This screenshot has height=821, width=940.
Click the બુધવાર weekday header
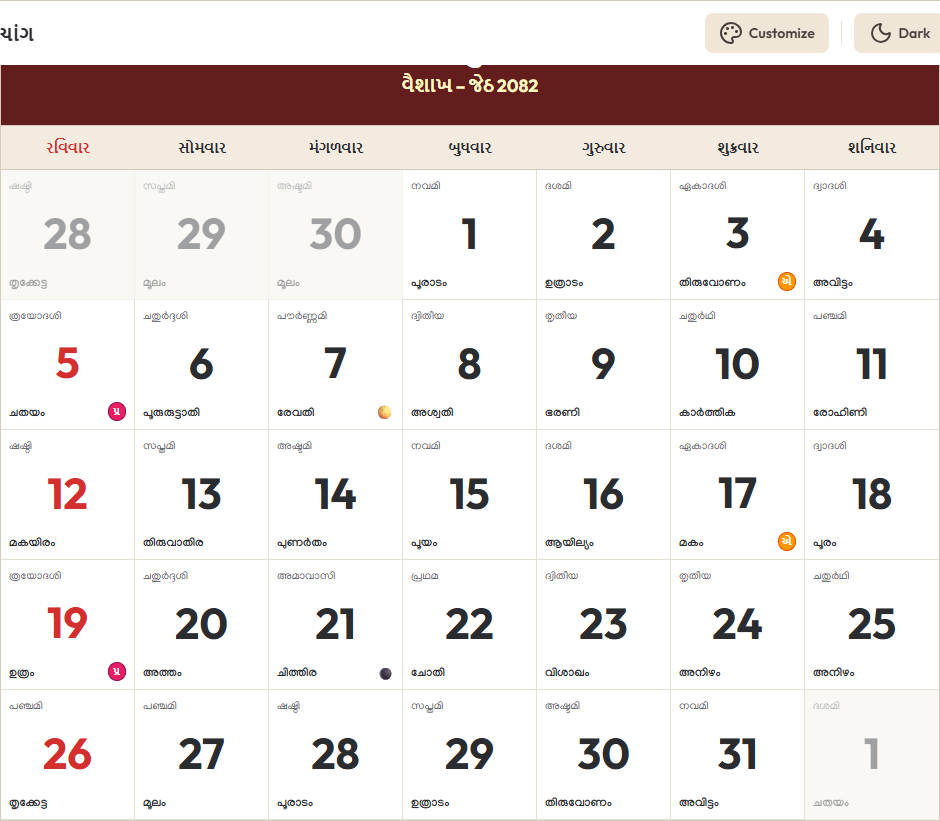point(470,148)
